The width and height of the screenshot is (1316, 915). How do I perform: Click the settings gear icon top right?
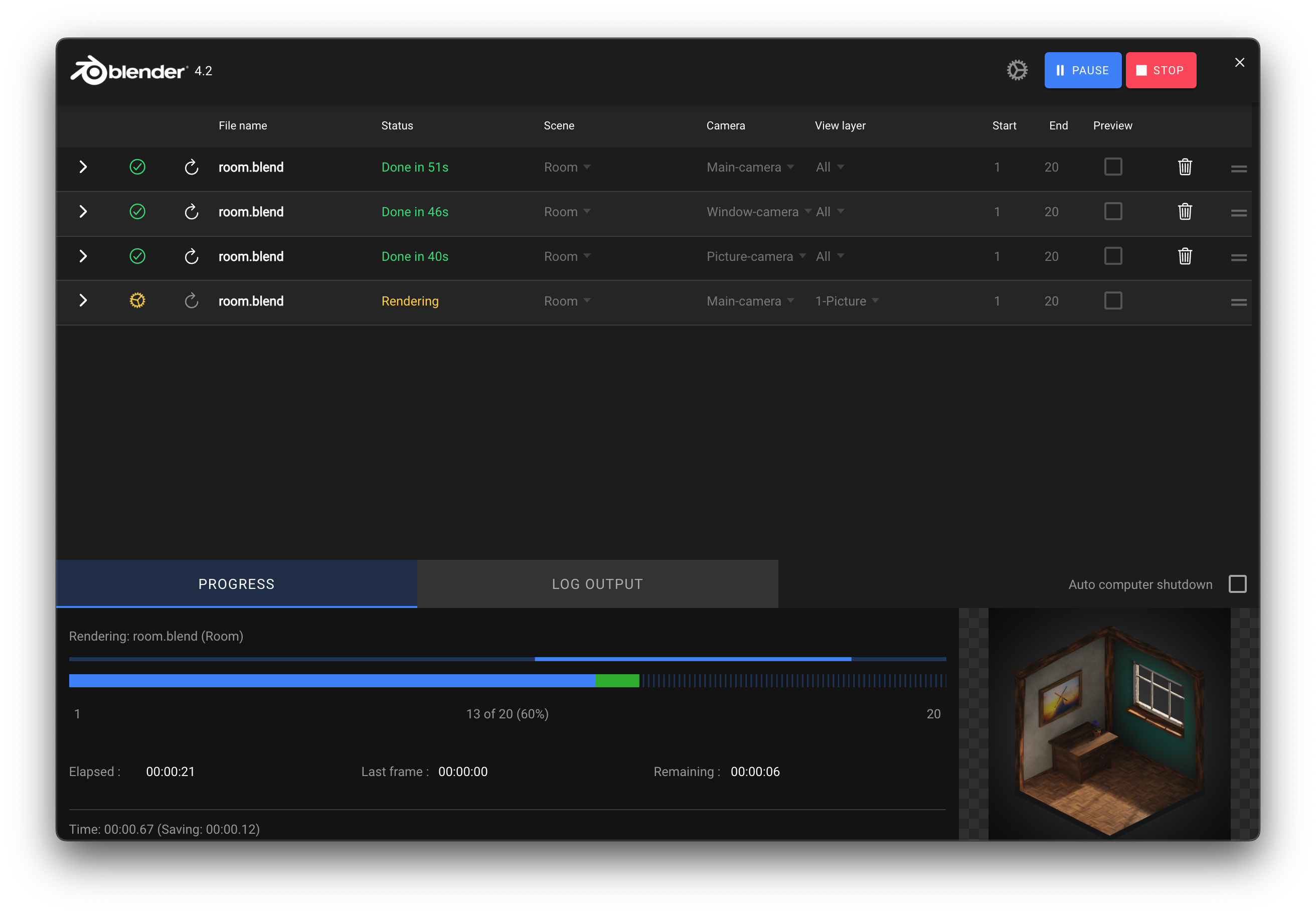pyautogui.click(x=1018, y=70)
